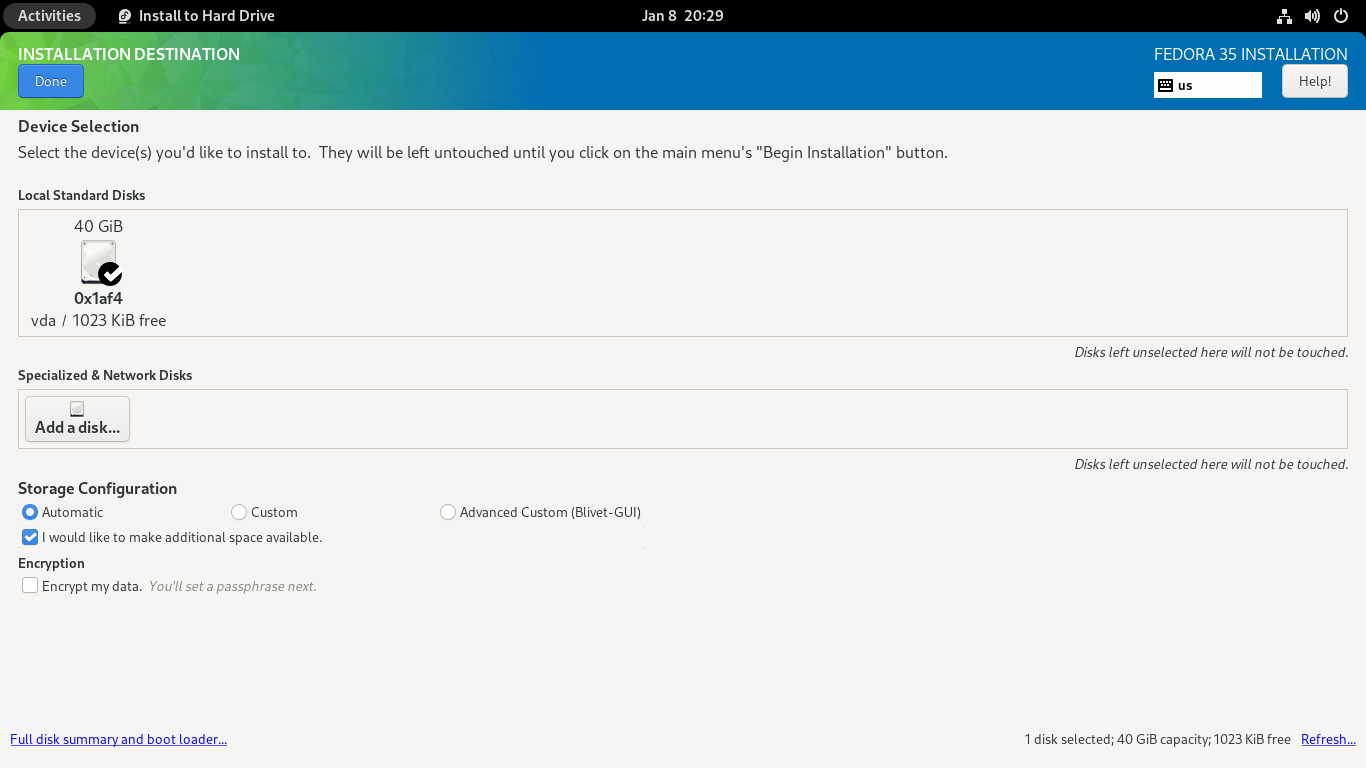Open Full disk summary and boot loader link

[118, 739]
